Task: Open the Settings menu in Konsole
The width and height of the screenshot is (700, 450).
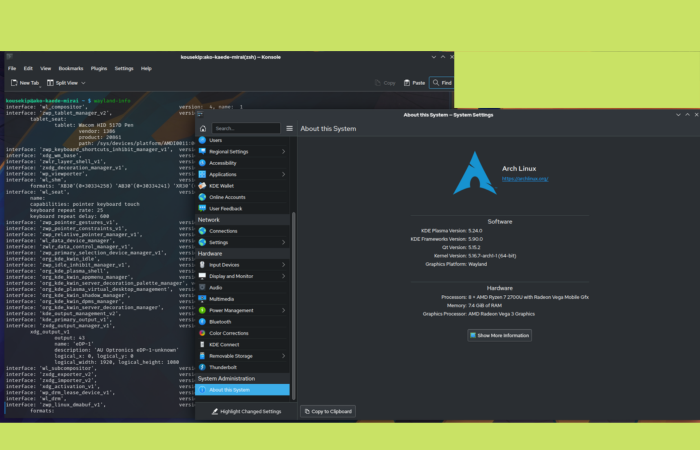Action: click(124, 69)
